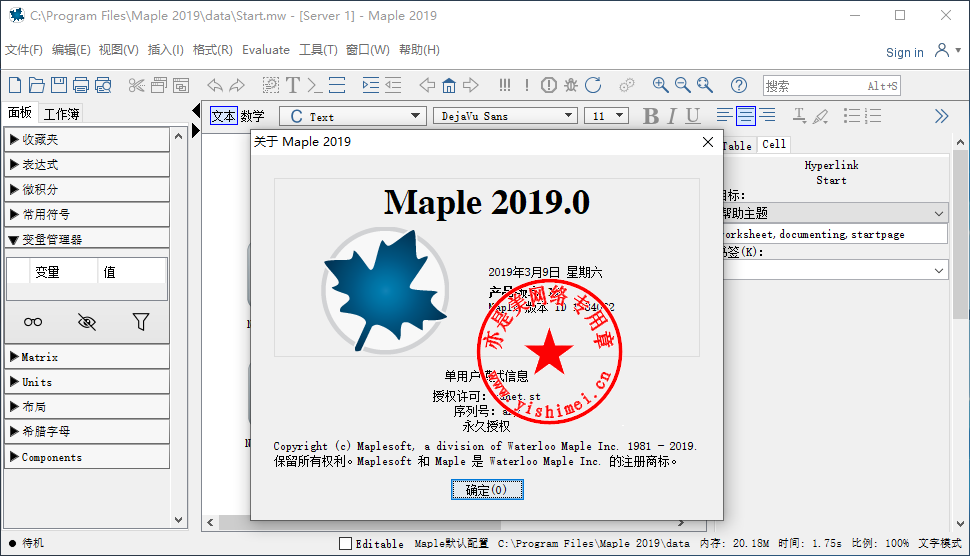This screenshot has height=556, width=970.
Task: Click 确定(O) button in About dialog
Action: coord(487,490)
